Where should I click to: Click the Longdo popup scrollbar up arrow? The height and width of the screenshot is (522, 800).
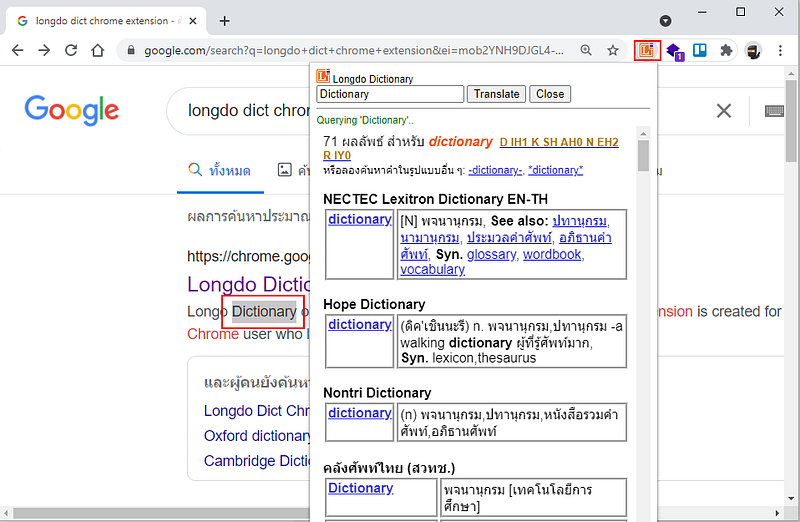pos(643,134)
